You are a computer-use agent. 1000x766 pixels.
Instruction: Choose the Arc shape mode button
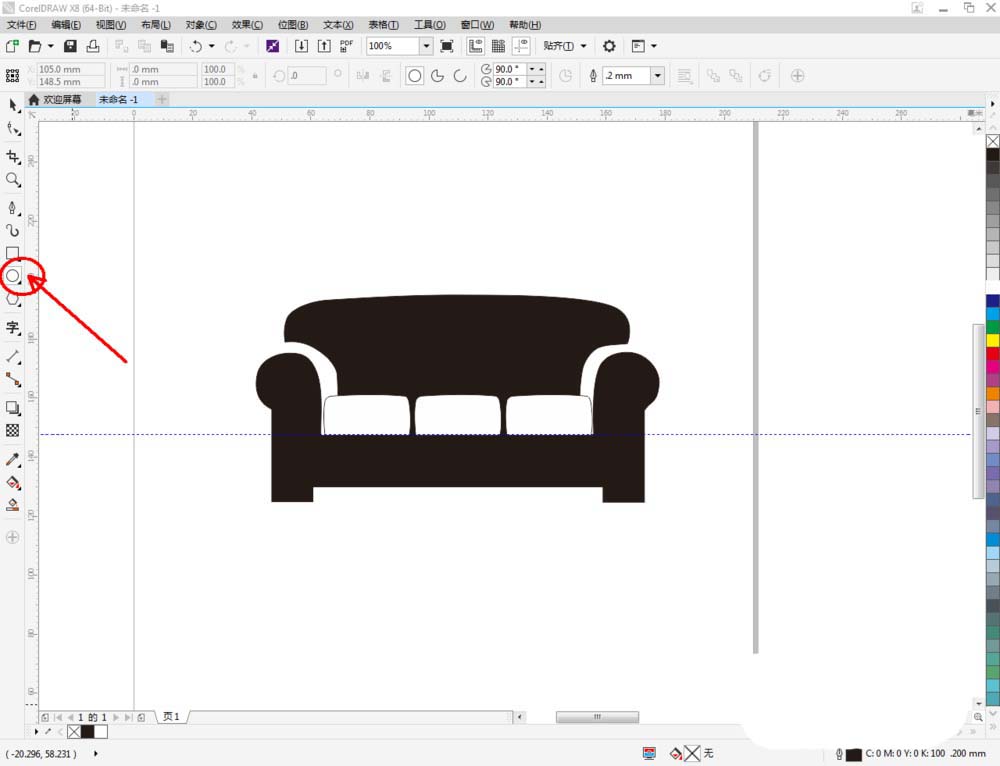460,76
